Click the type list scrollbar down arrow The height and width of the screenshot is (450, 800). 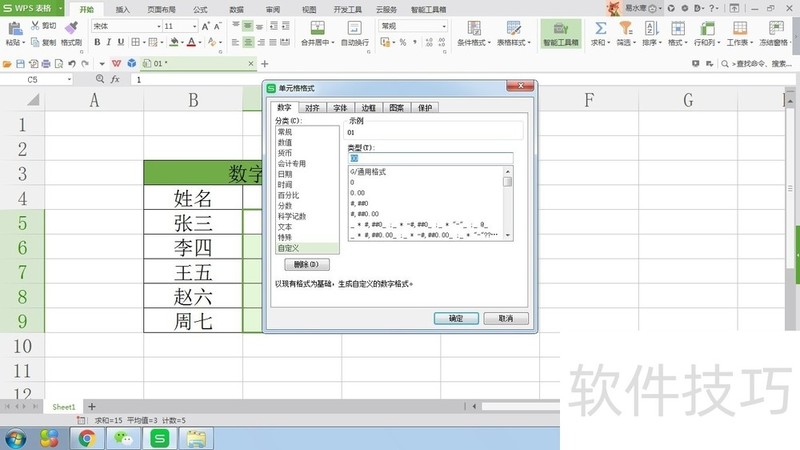(x=508, y=235)
